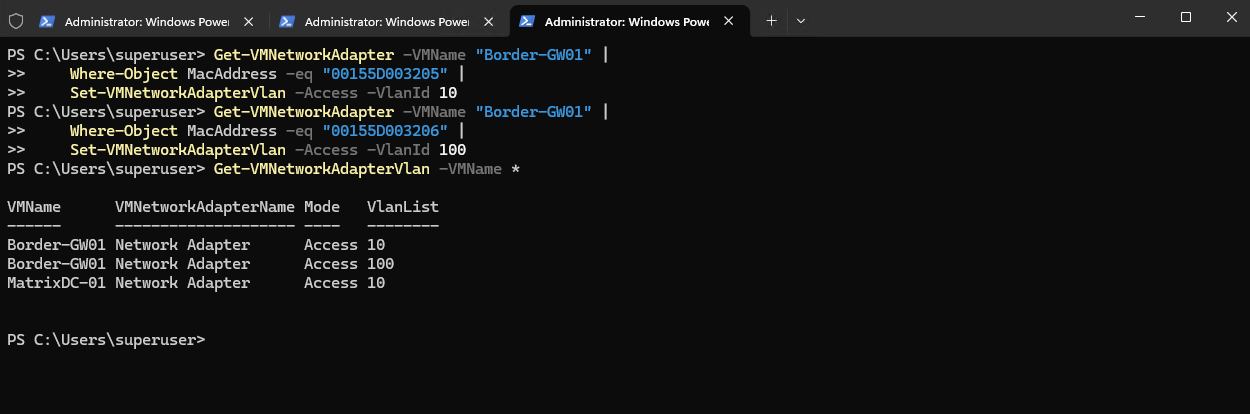Viewport: 1250px width, 414px height.
Task: Close the first Administrator PowerShell tab
Action: 248,20
